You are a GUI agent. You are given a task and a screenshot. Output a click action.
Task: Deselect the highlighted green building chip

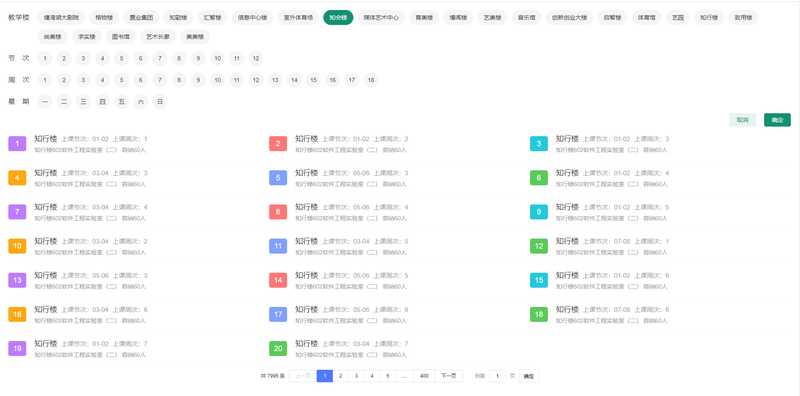pyautogui.click(x=338, y=18)
